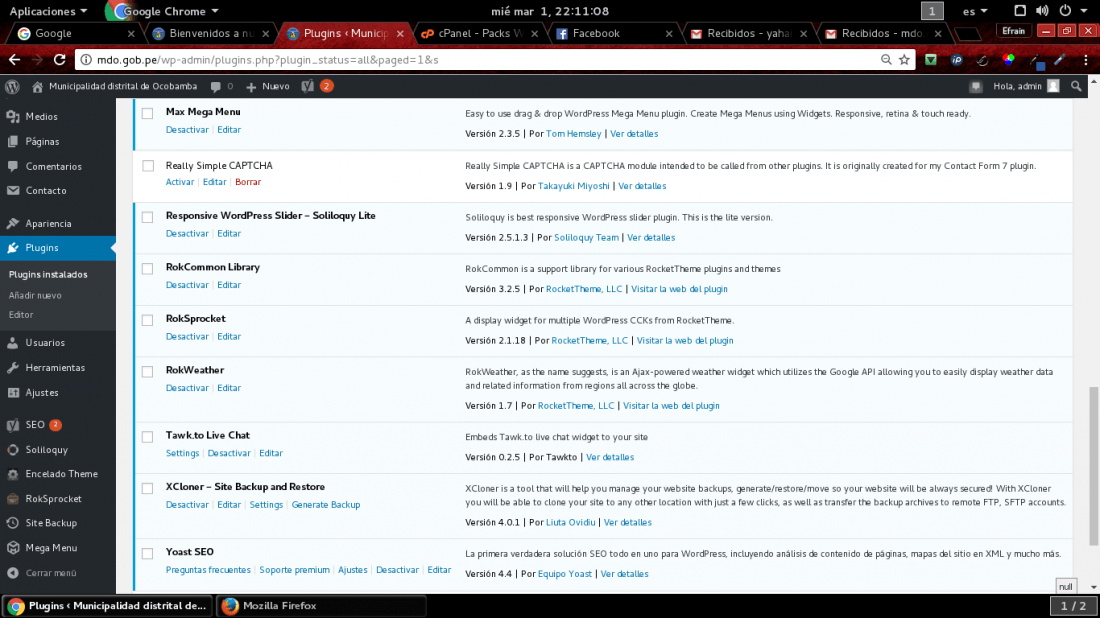Open the WordPress logo menu

[12, 86]
